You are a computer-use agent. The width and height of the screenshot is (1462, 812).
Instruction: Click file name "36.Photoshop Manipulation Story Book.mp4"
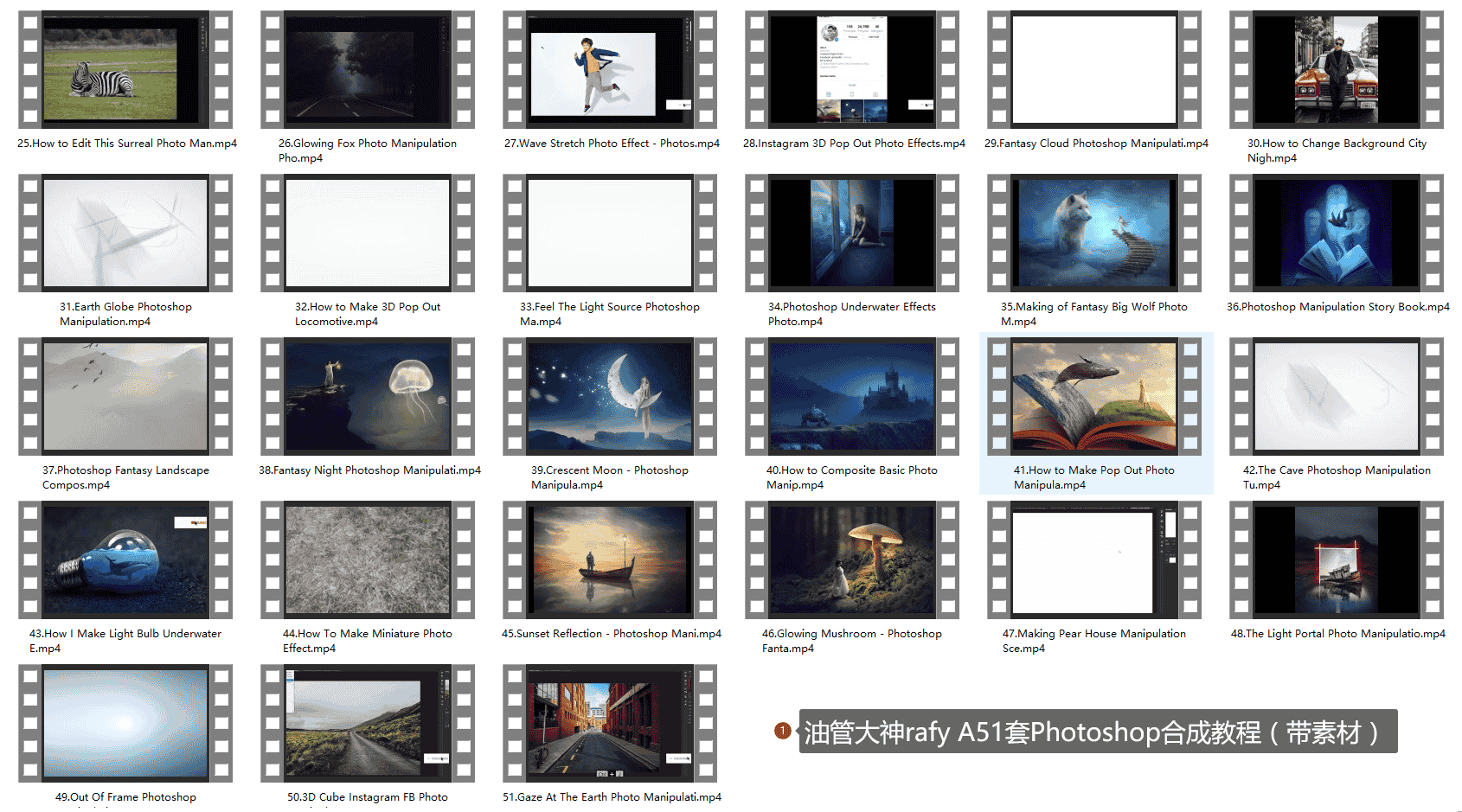tap(1338, 307)
